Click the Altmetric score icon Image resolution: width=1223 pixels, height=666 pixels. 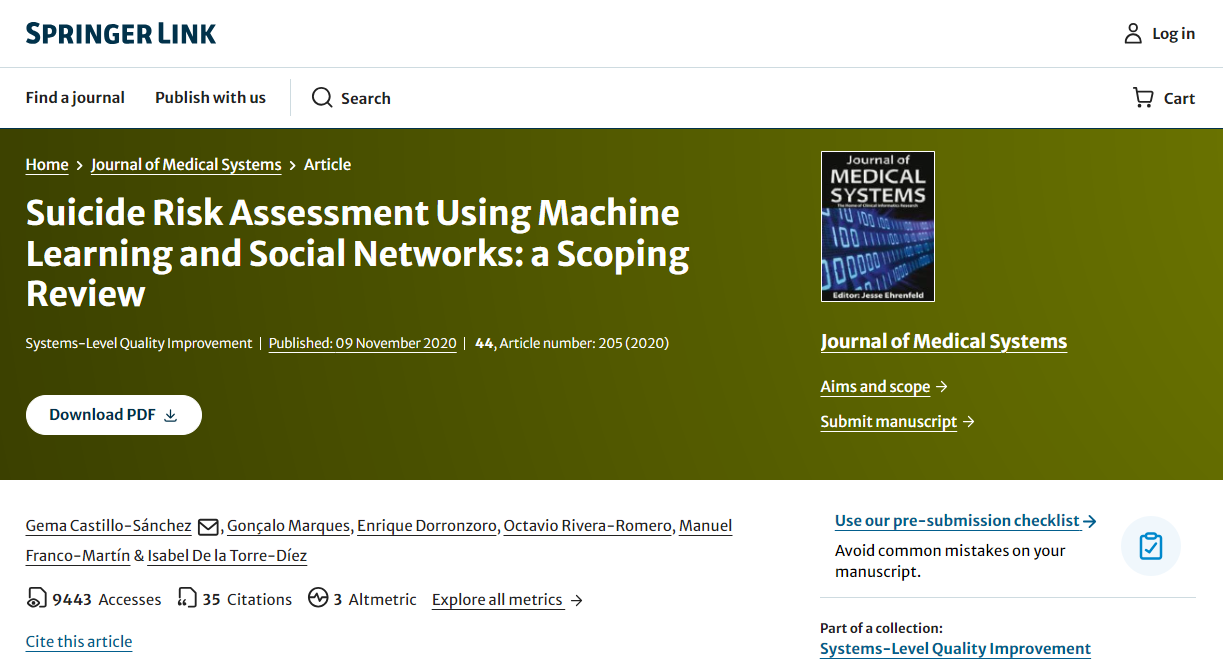click(318, 599)
